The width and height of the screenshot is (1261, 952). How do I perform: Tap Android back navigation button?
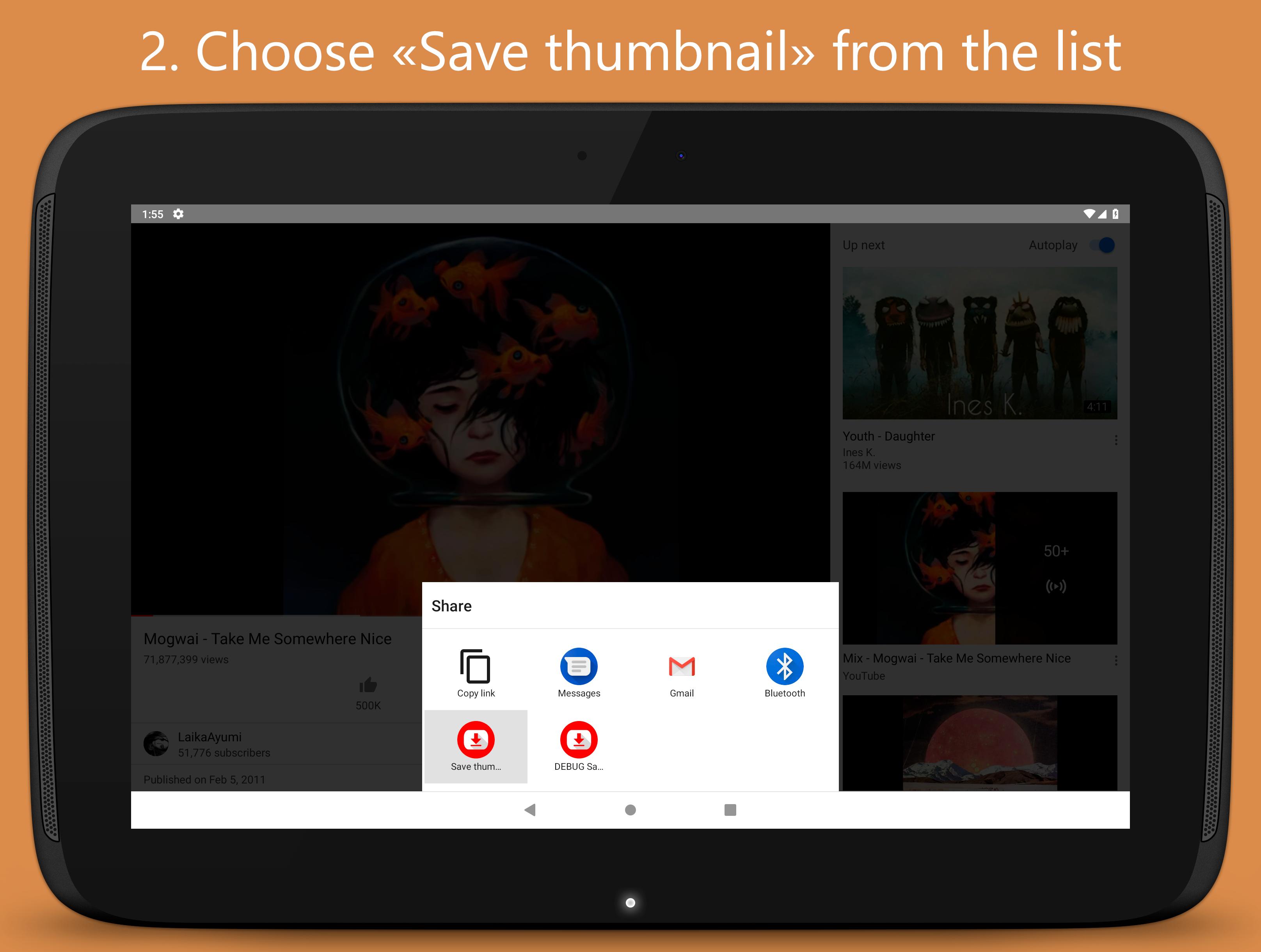point(529,810)
